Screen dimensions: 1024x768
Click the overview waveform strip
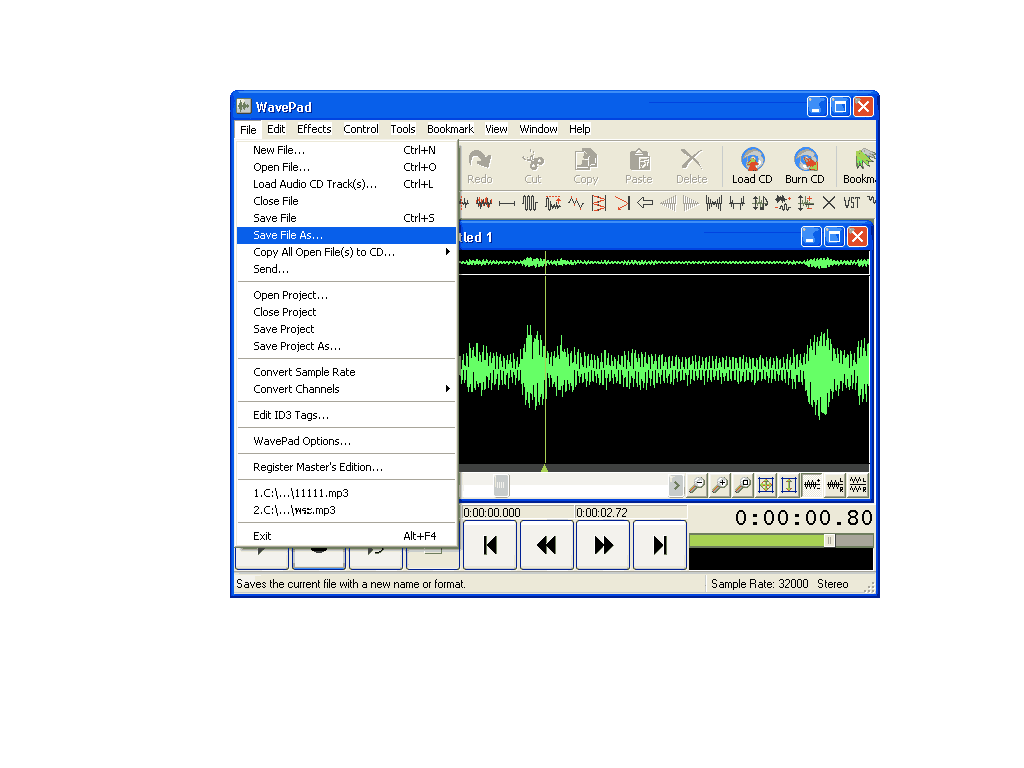(664, 263)
